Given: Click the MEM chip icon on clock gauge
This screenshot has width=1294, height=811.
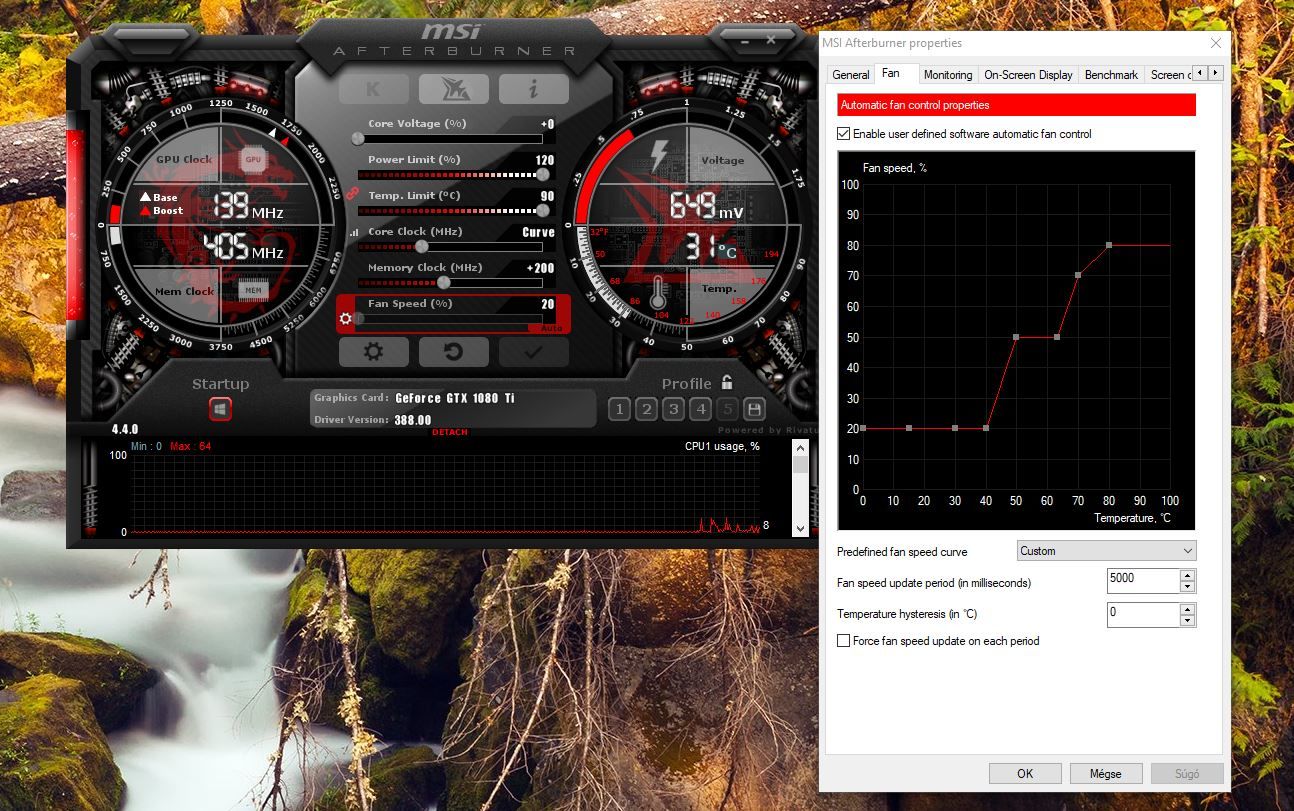Looking at the screenshot, I should (x=253, y=291).
